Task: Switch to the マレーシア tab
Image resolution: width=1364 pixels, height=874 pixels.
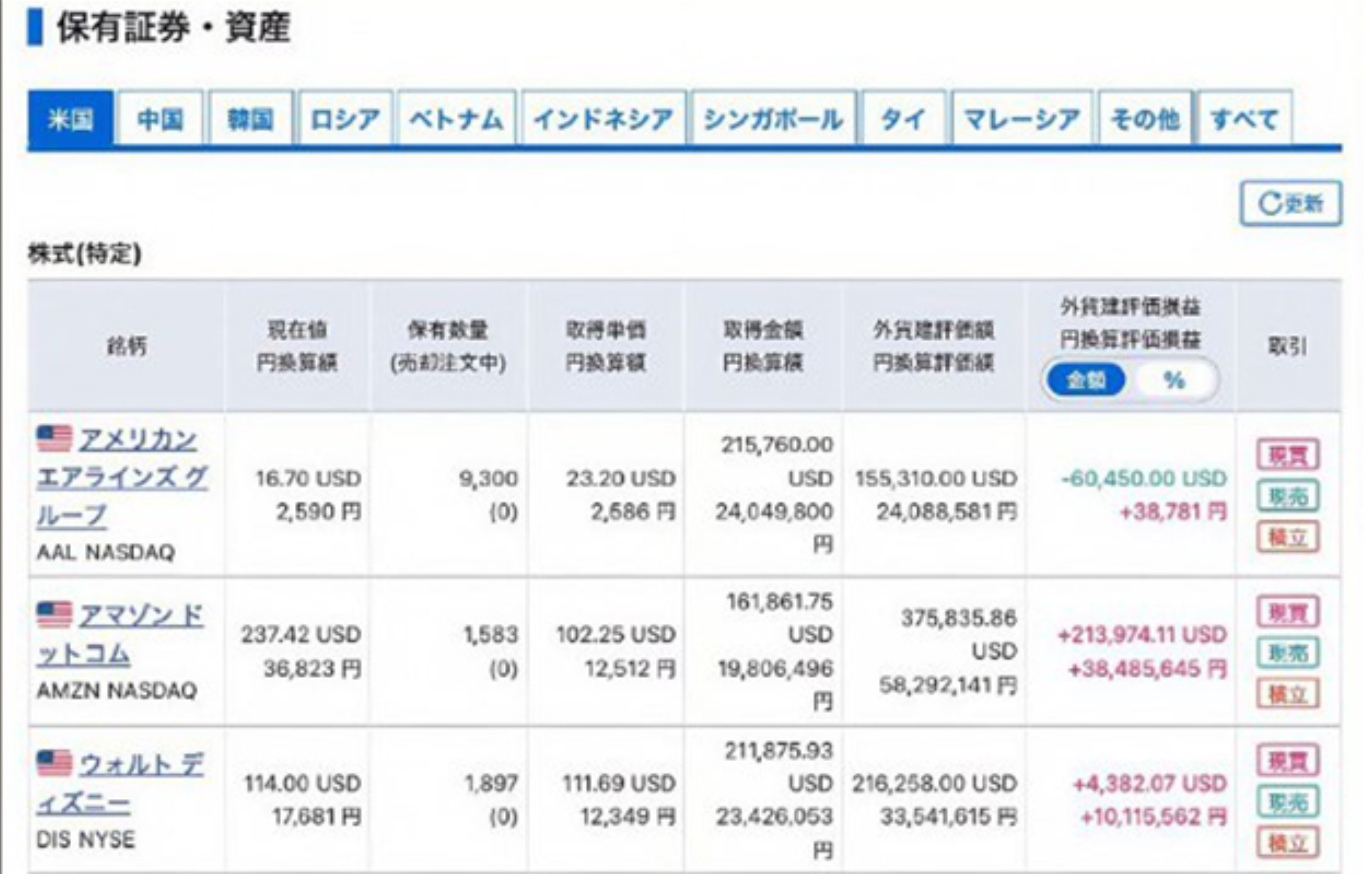Action: click(x=1022, y=120)
